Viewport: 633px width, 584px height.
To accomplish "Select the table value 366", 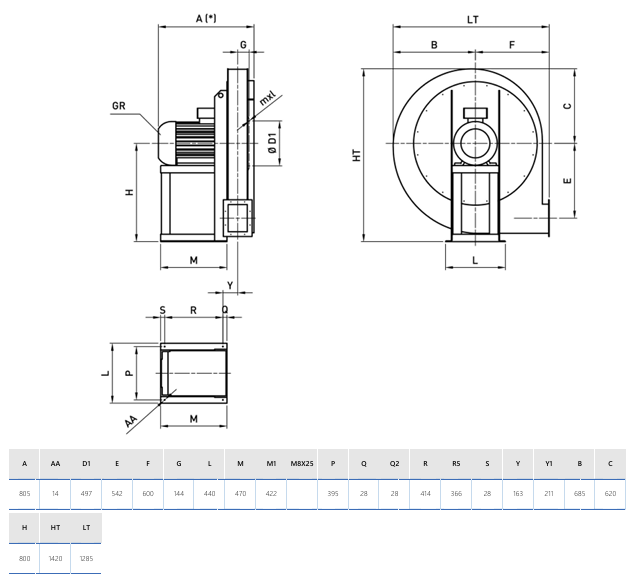I will (x=456, y=494).
